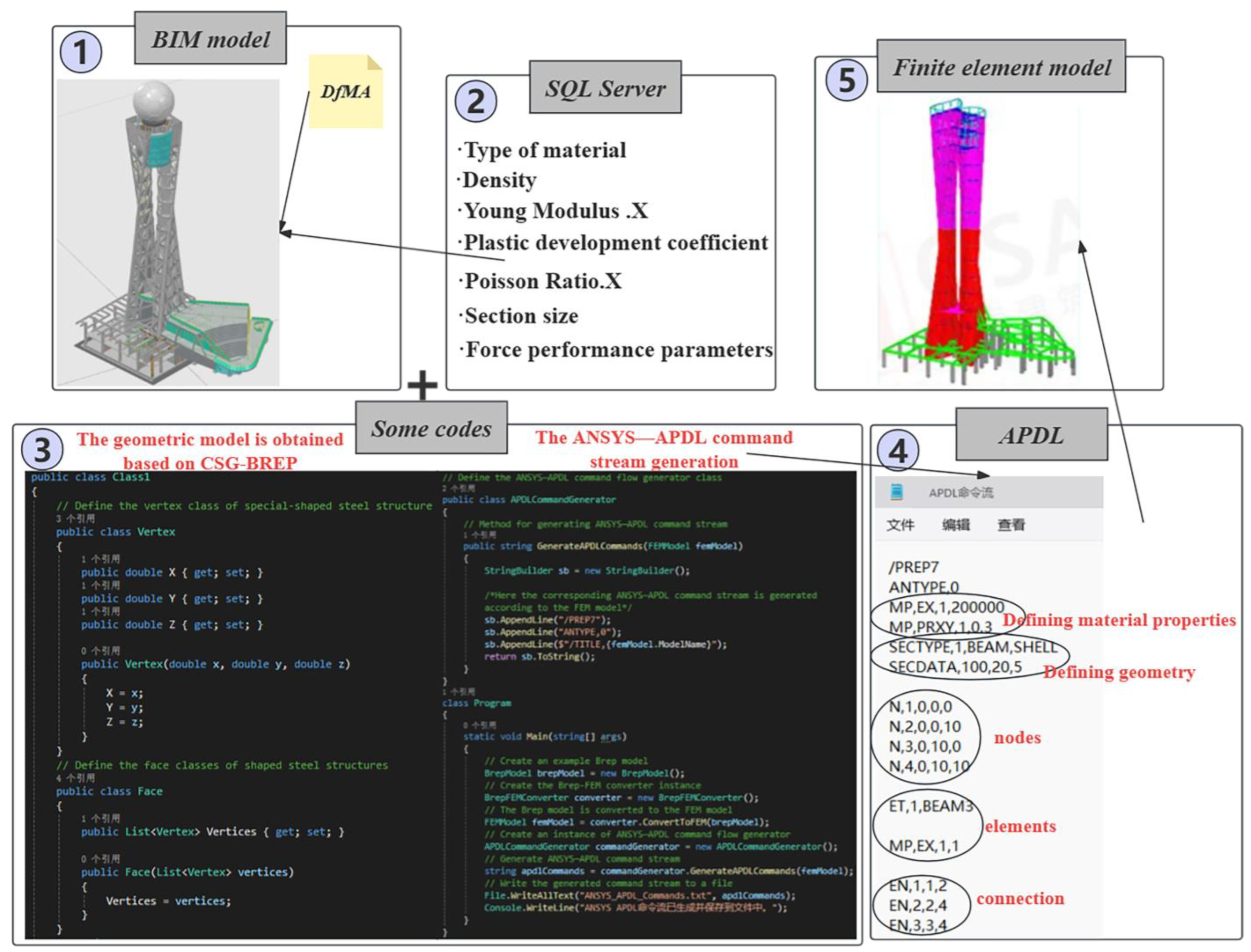Click the circled number 3 badge

coord(43,449)
